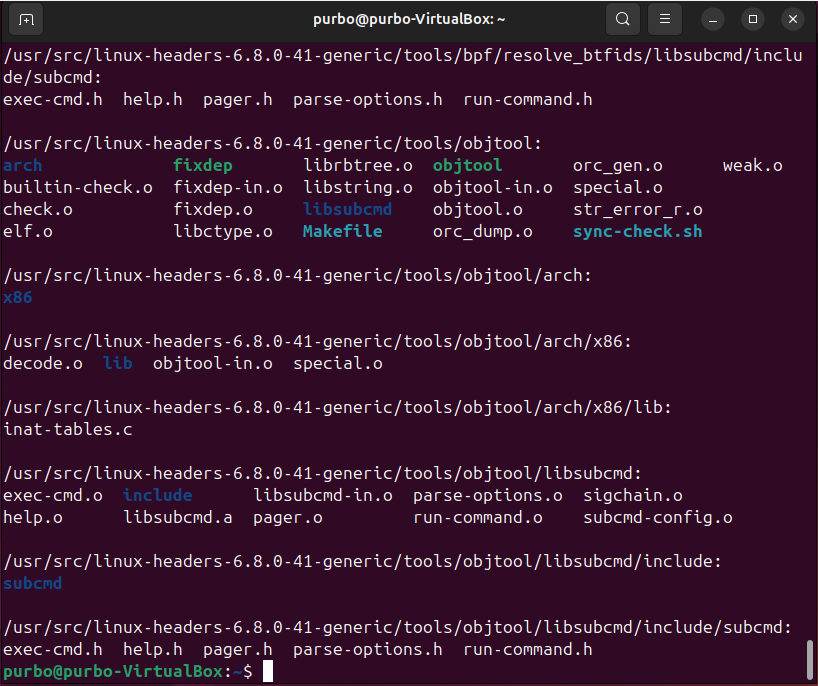This screenshot has width=818, height=686.
Task: Click the x86 directory name
Action: pos(18,297)
